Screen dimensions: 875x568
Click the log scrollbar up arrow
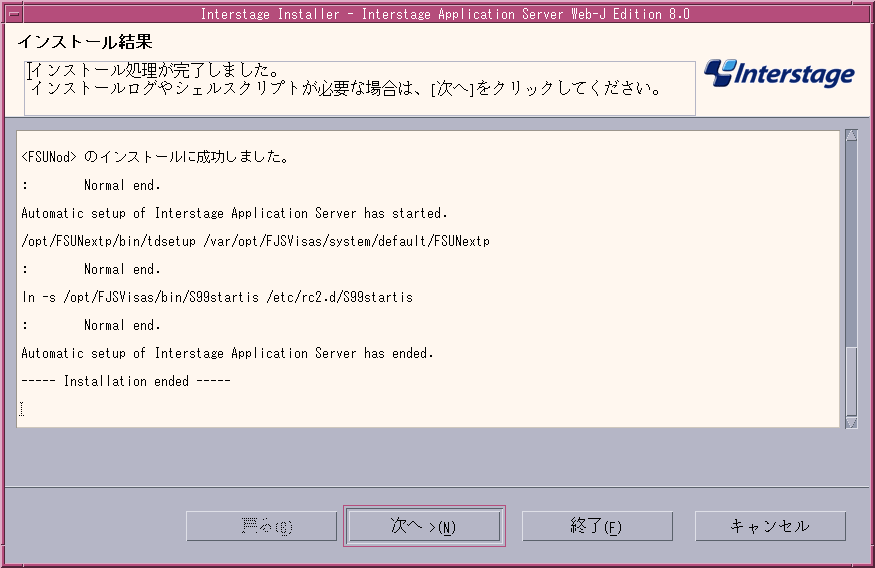click(851, 136)
